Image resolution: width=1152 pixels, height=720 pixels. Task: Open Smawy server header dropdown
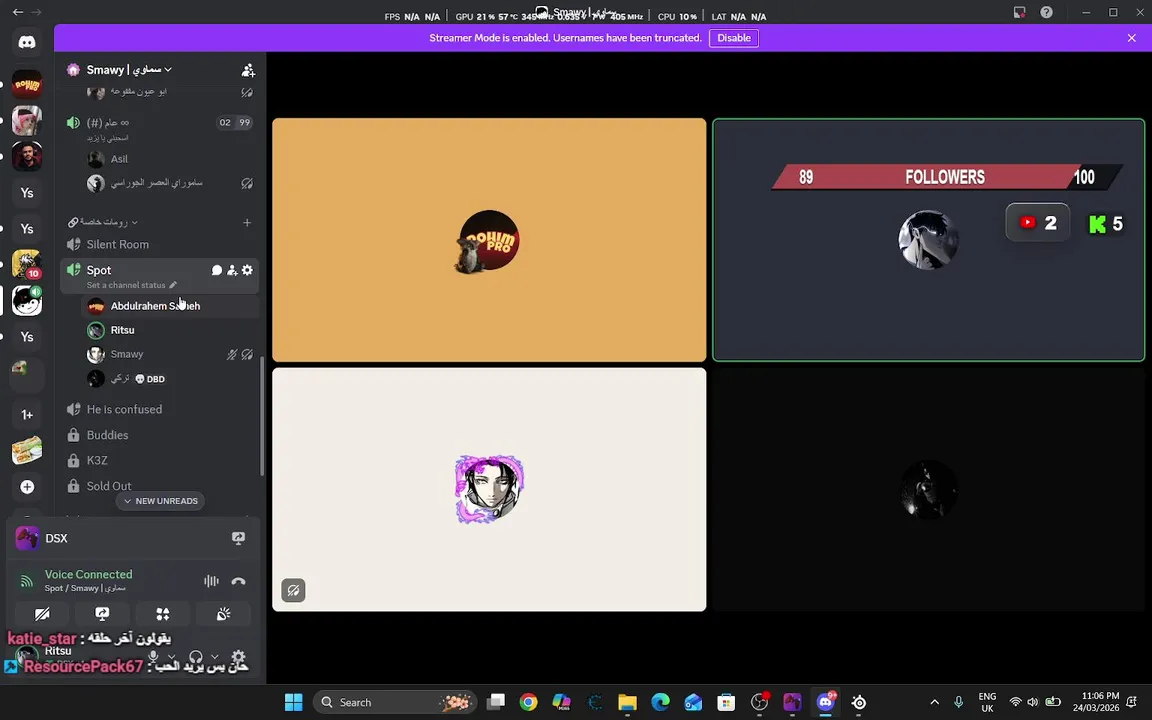(129, 70)
